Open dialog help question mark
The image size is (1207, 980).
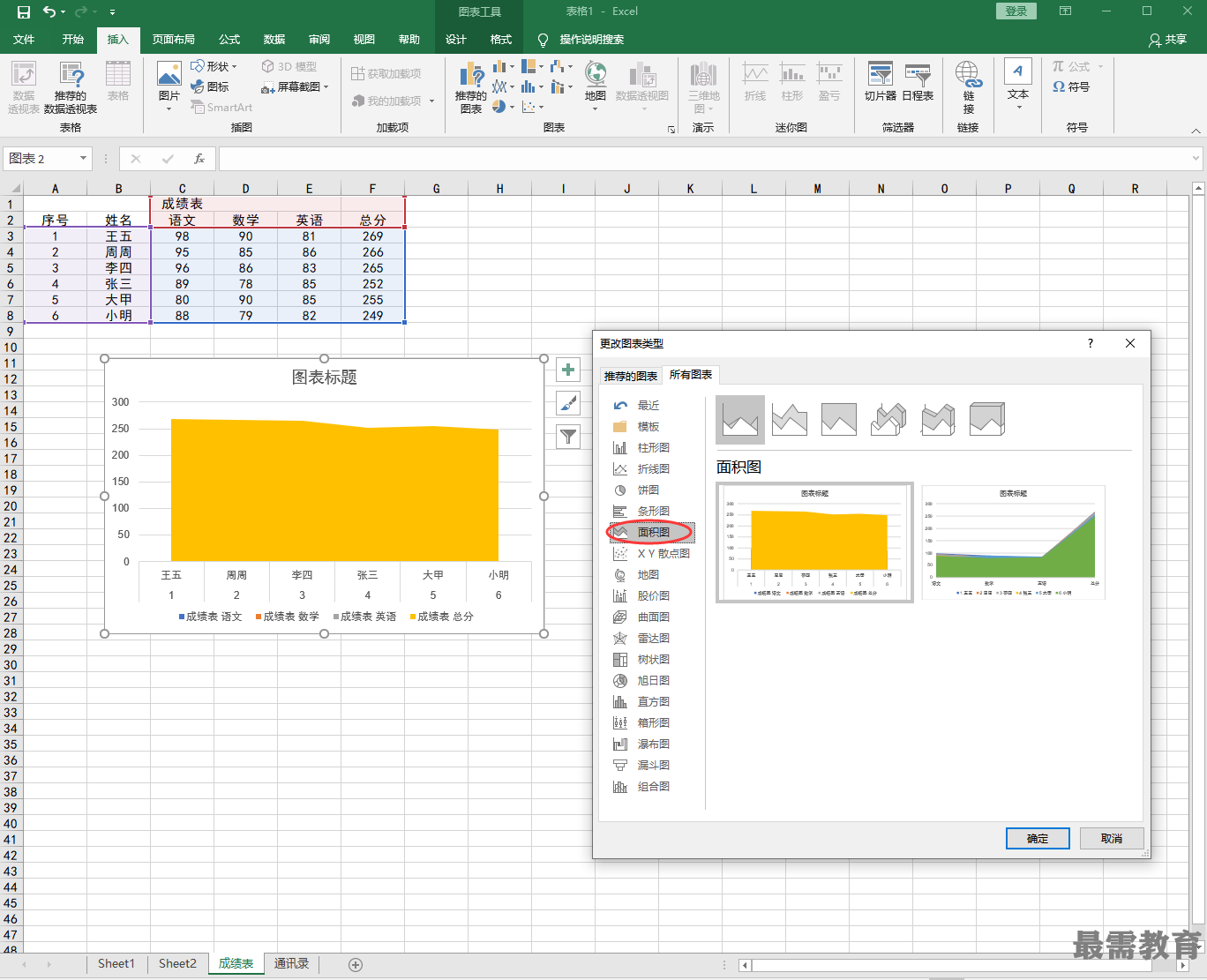tap(1091, 344)
